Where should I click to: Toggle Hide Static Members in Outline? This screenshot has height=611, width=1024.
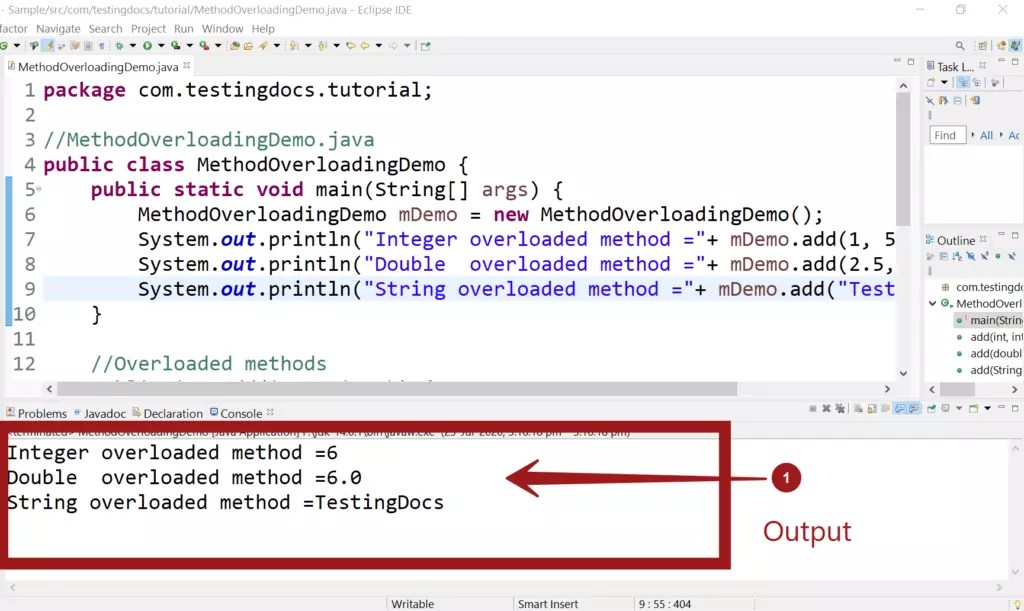point(984,256)
